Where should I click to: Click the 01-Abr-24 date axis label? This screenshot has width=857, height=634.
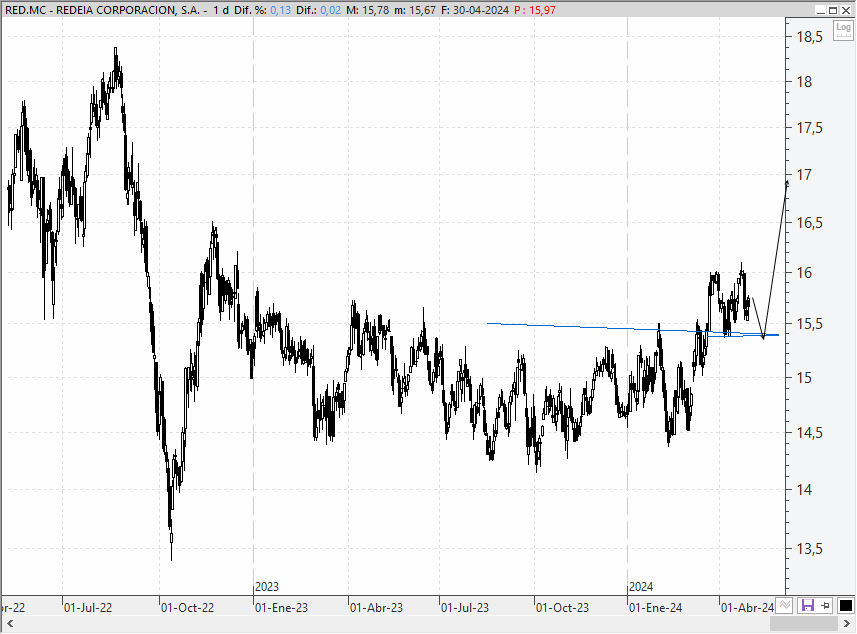coord(747,608)
